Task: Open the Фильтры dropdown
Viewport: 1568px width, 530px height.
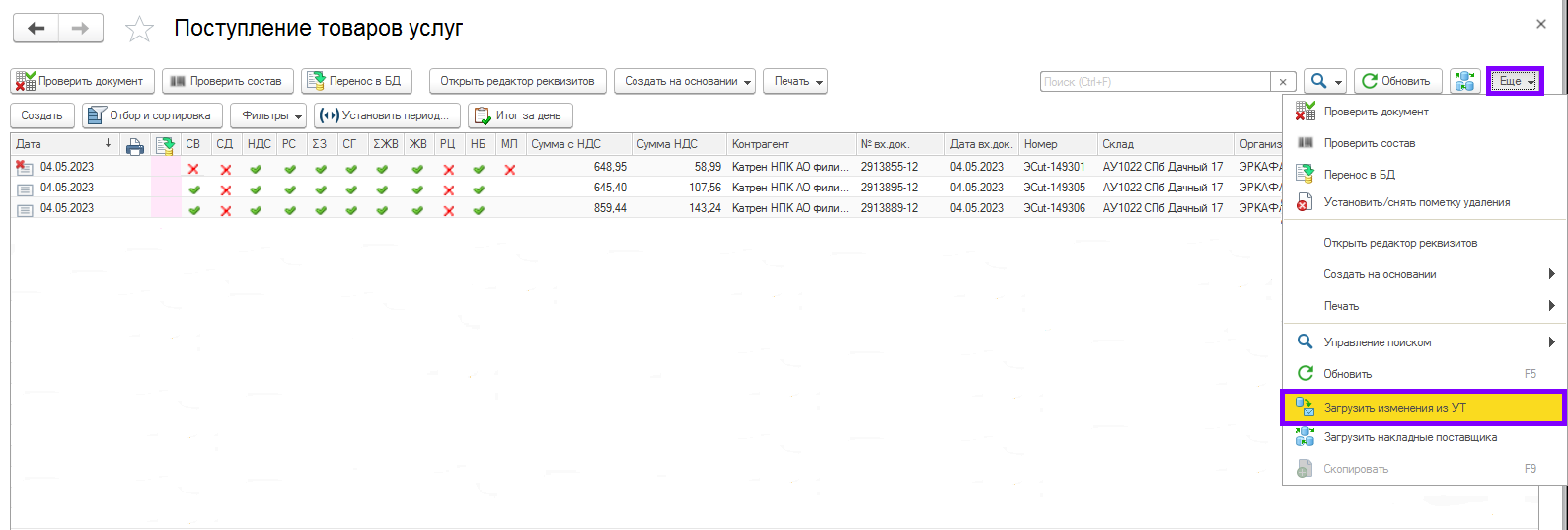Action: [268, 116]
